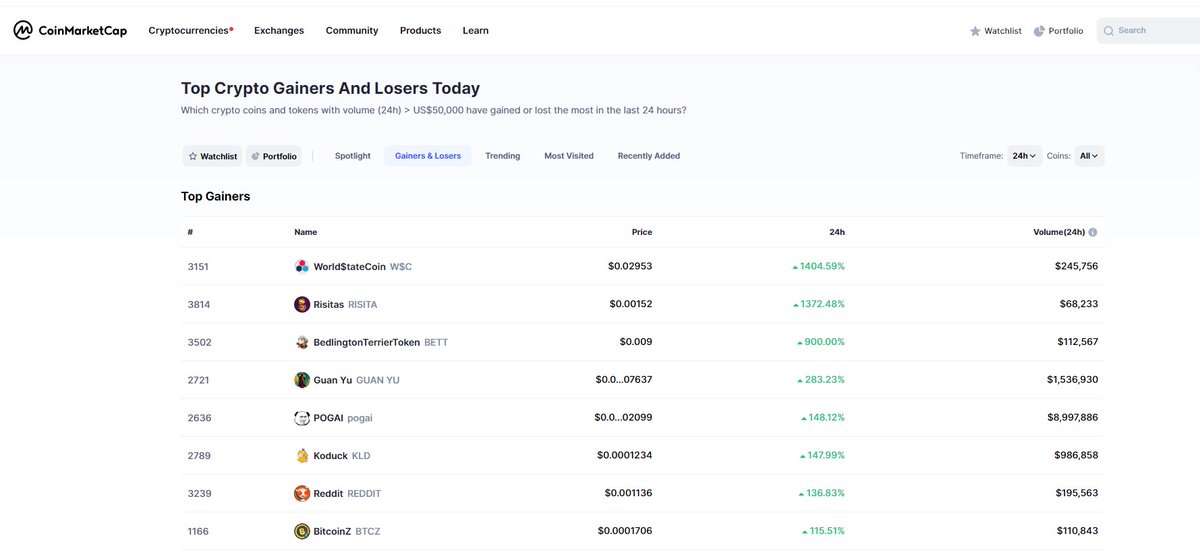Click the BitcoinZ coin icon
Image resolution: width=1200 pixels, height=559 pixels.
pyautogui.click(x=302, y=531)
